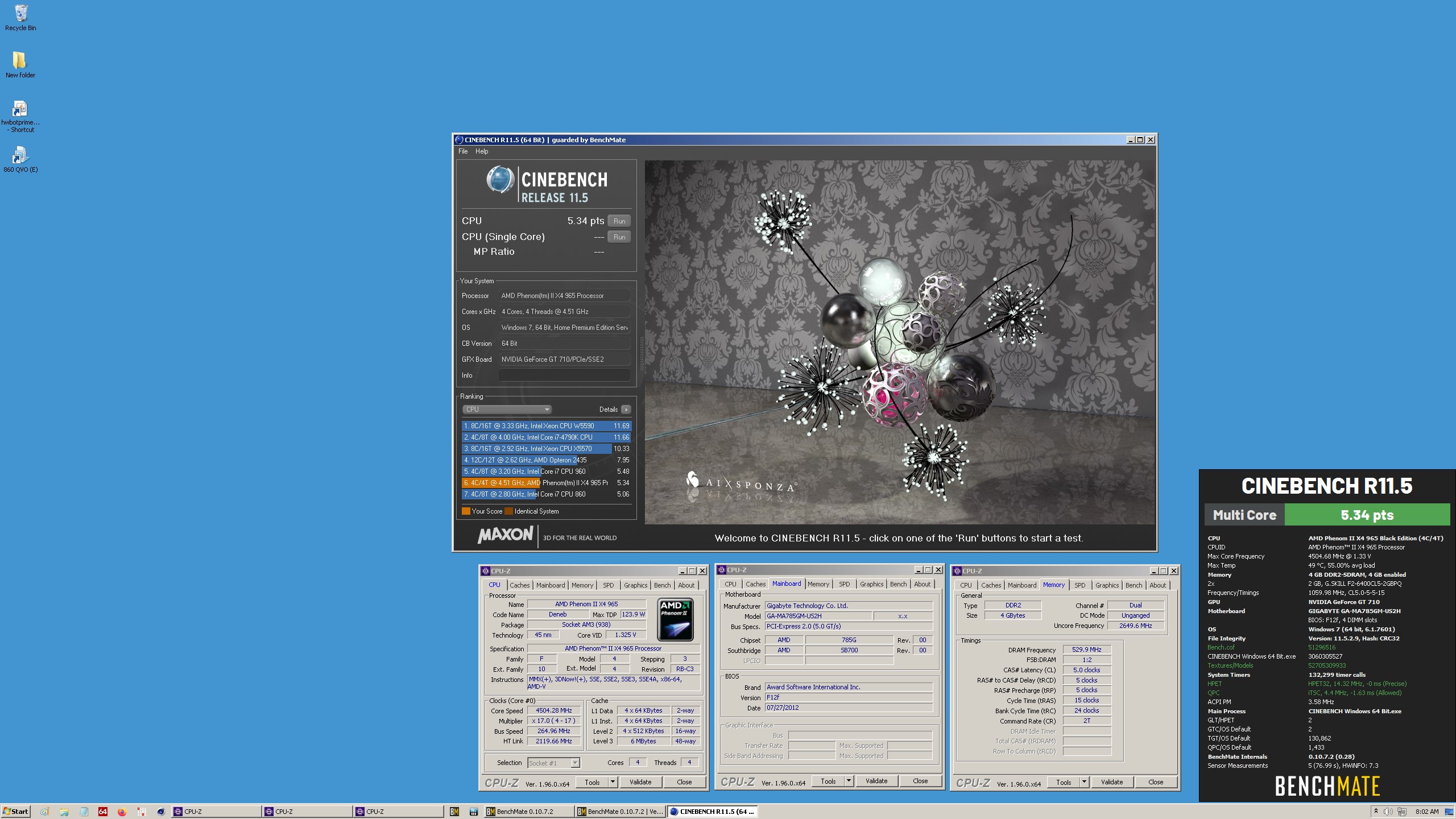Switch to Caches tab in CPU-tab CPU-Z window
The image size is (1456, 819).
(519, 585)
